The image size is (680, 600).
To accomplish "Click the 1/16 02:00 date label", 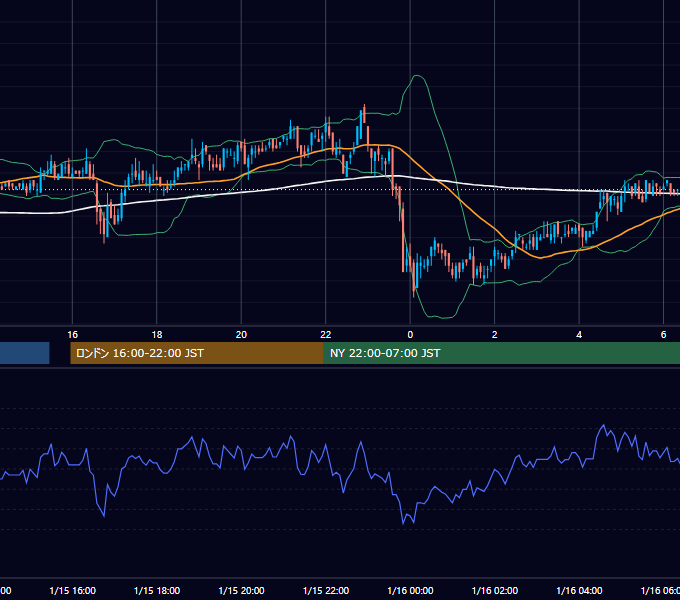I will pos(494,590).
